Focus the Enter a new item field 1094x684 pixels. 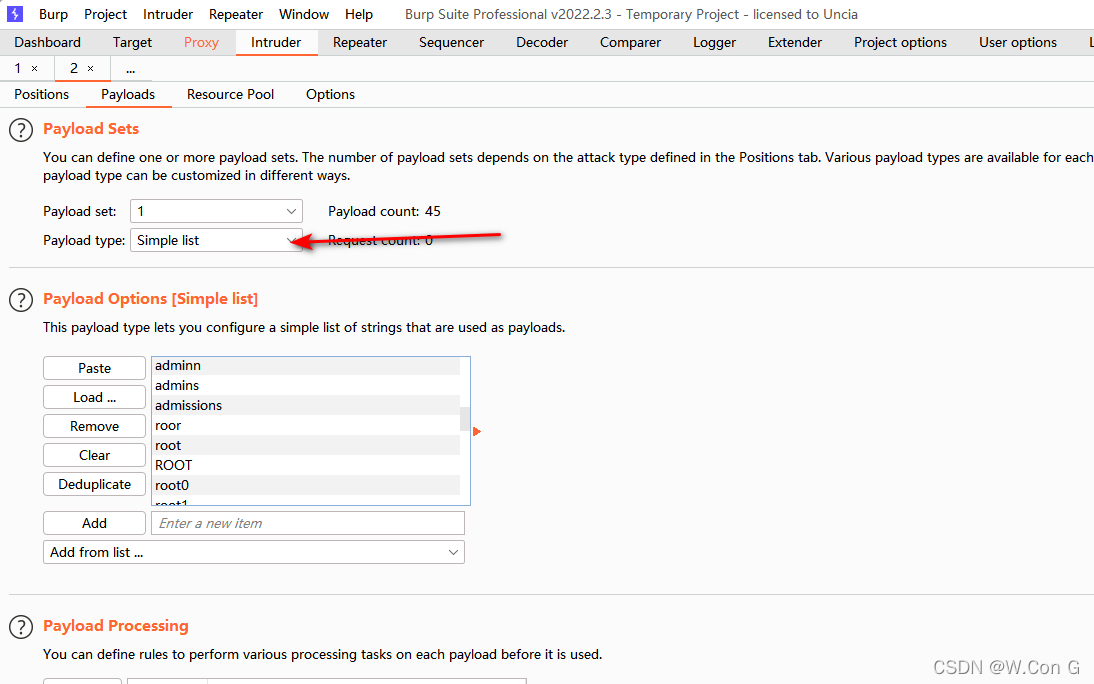308,523
